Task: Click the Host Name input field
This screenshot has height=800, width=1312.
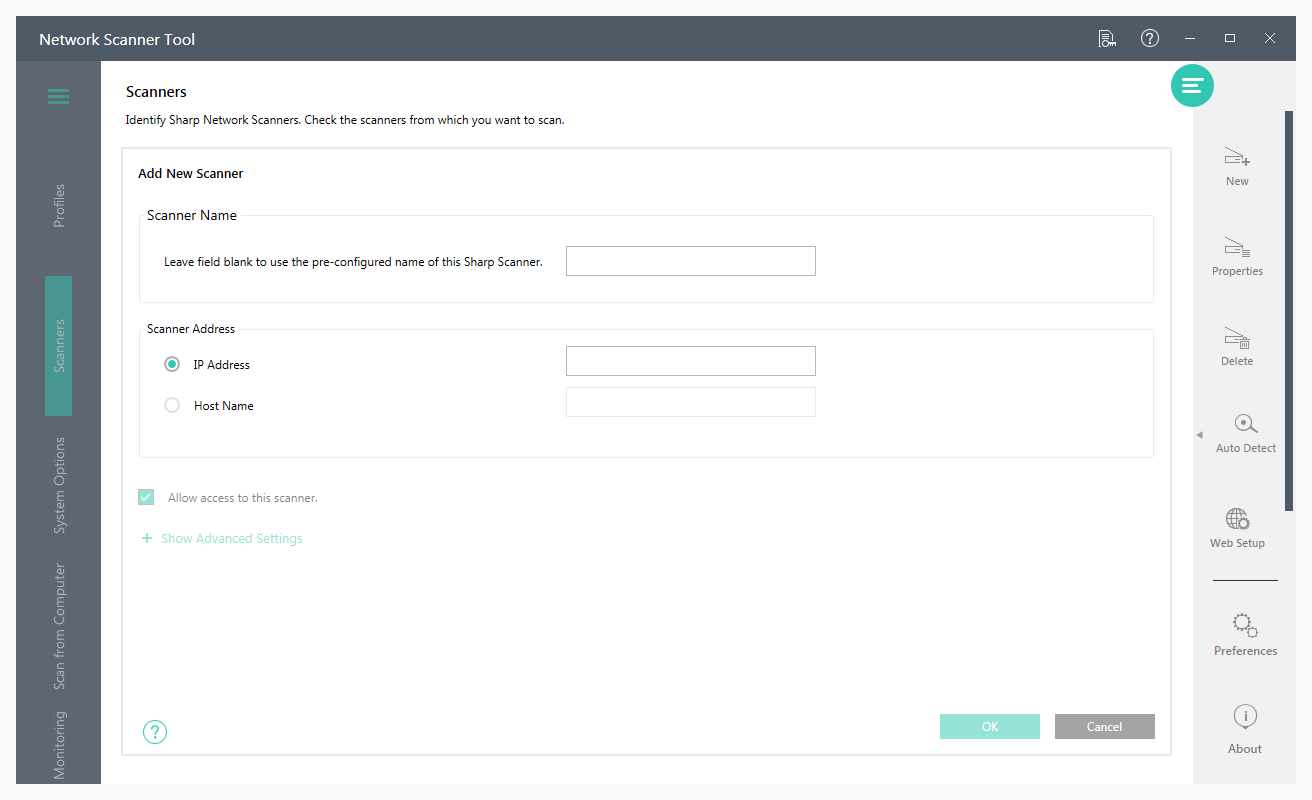Action: coord(691,402)
